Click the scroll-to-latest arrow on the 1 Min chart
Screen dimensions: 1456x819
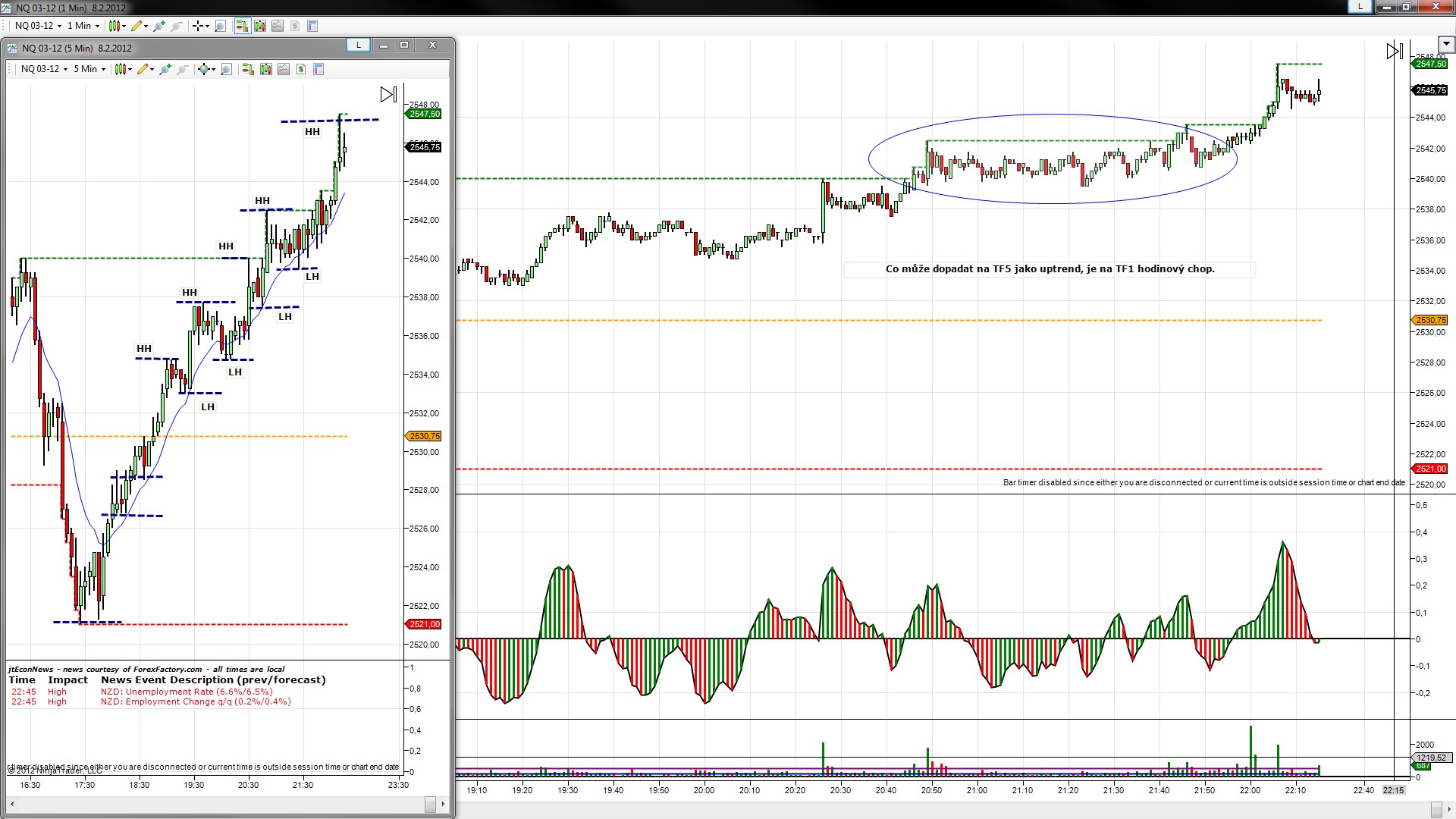(1394, 52)
